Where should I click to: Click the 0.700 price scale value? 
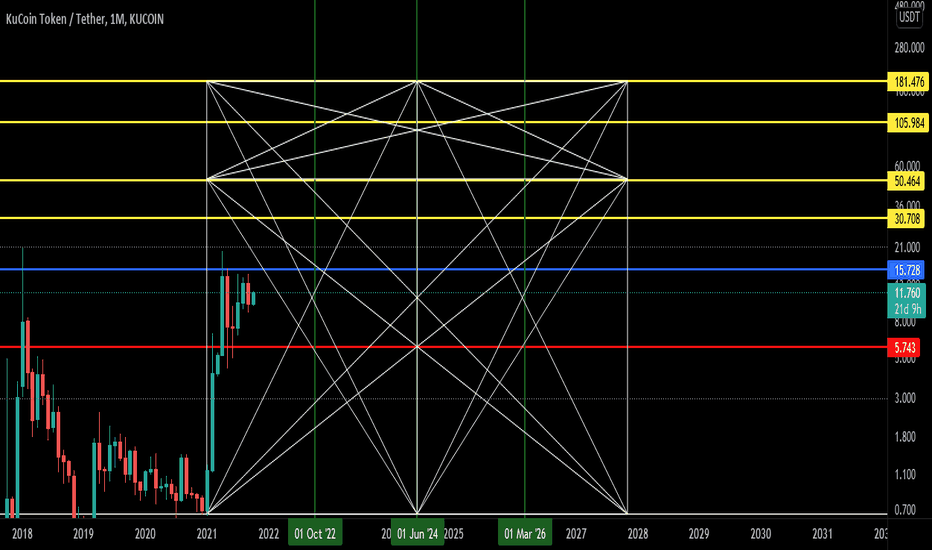coord(905,510)
